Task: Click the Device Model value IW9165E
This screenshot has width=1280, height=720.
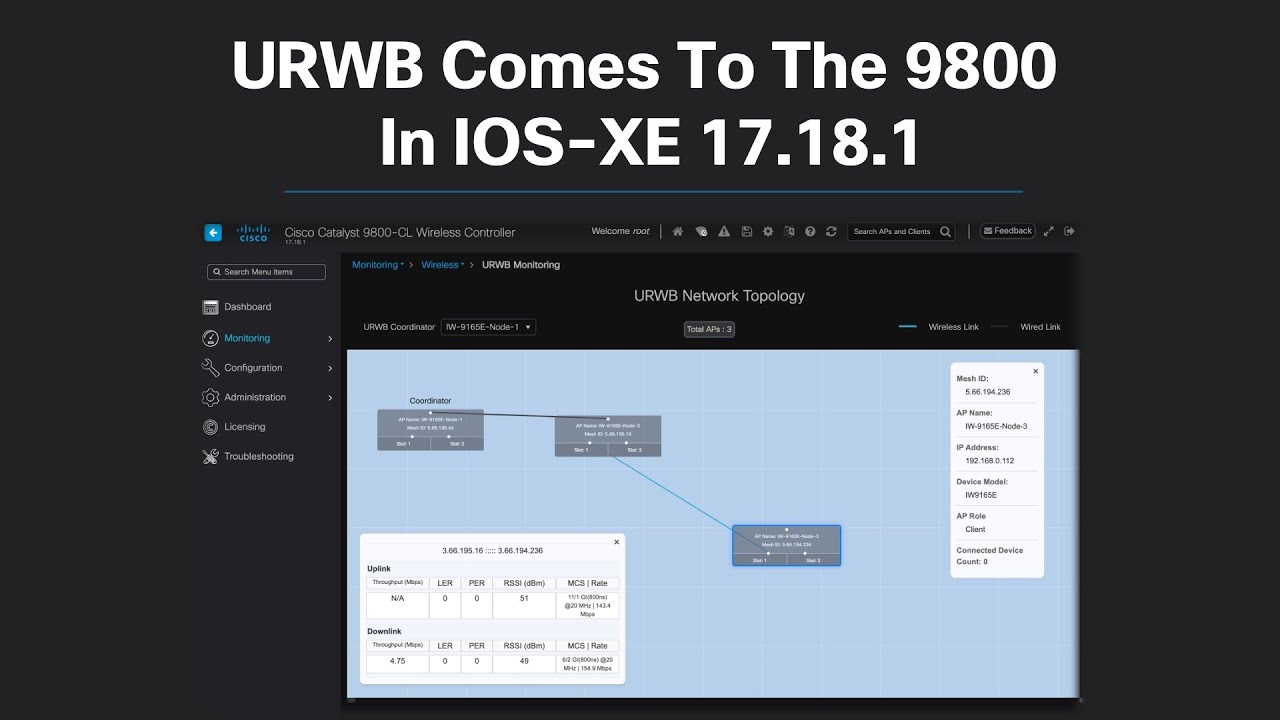Action: pos(981,495)
